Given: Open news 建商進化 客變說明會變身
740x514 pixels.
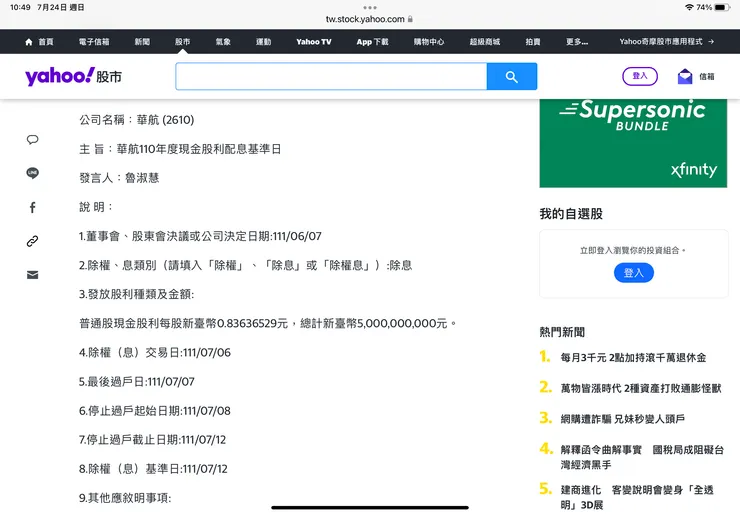Looking at the screenshot, I should 637,497.
